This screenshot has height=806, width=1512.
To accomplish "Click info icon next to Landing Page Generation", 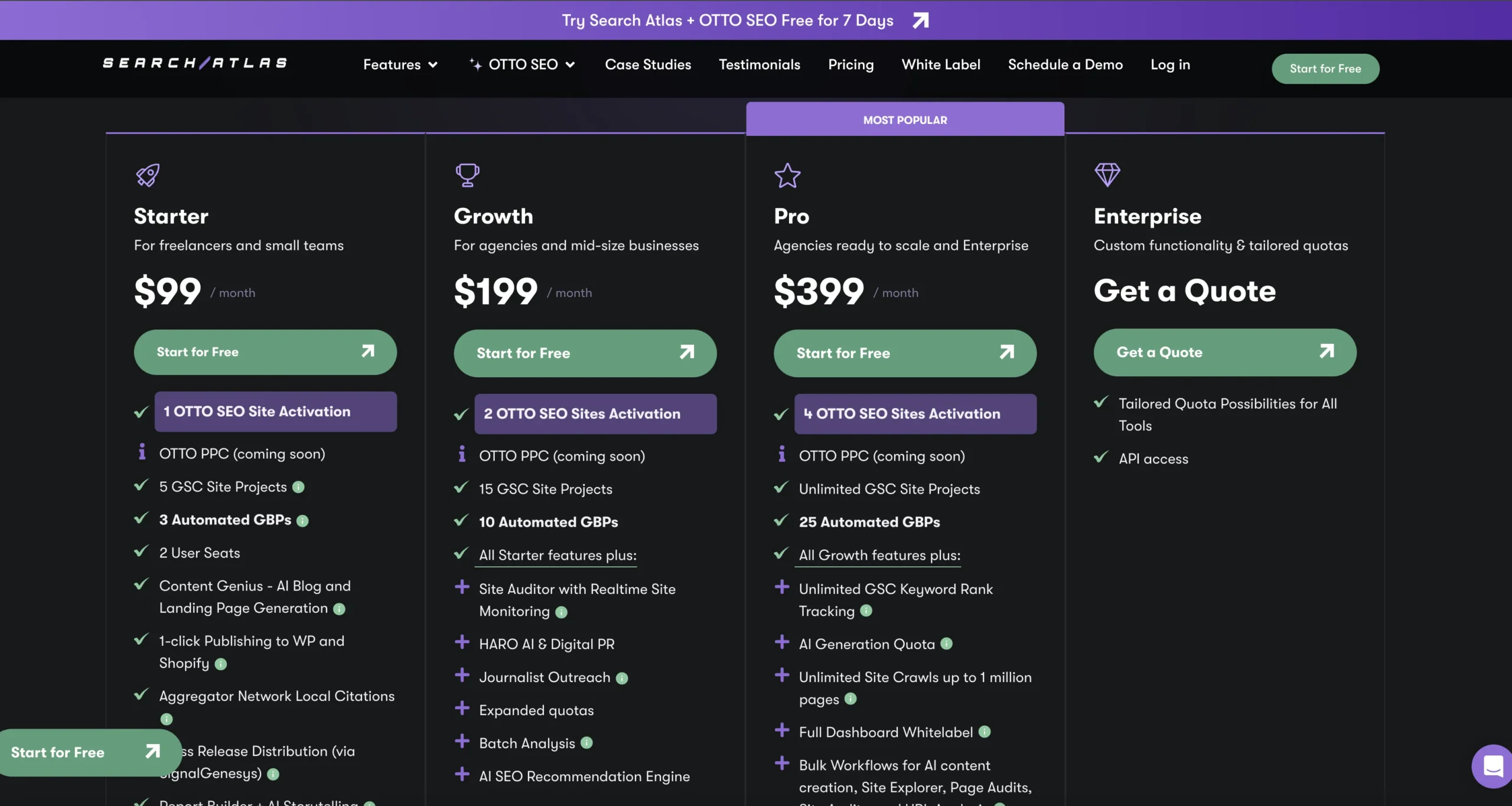I will [x=339, y=609].
